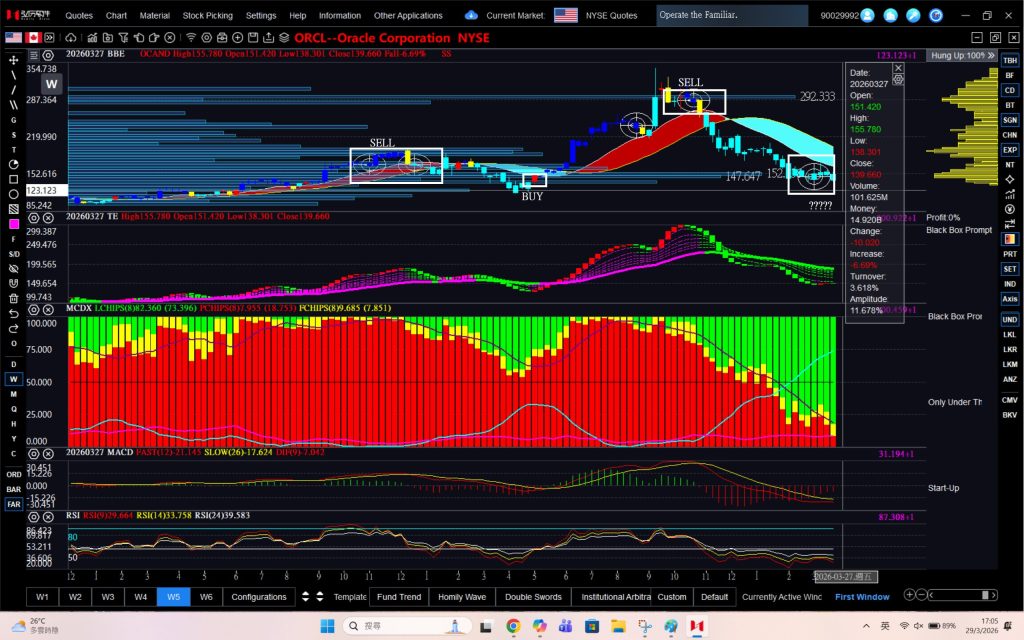Screen dimensions: 1024x640
Task: Open settings gear in the price data popup
Action: 898,79
